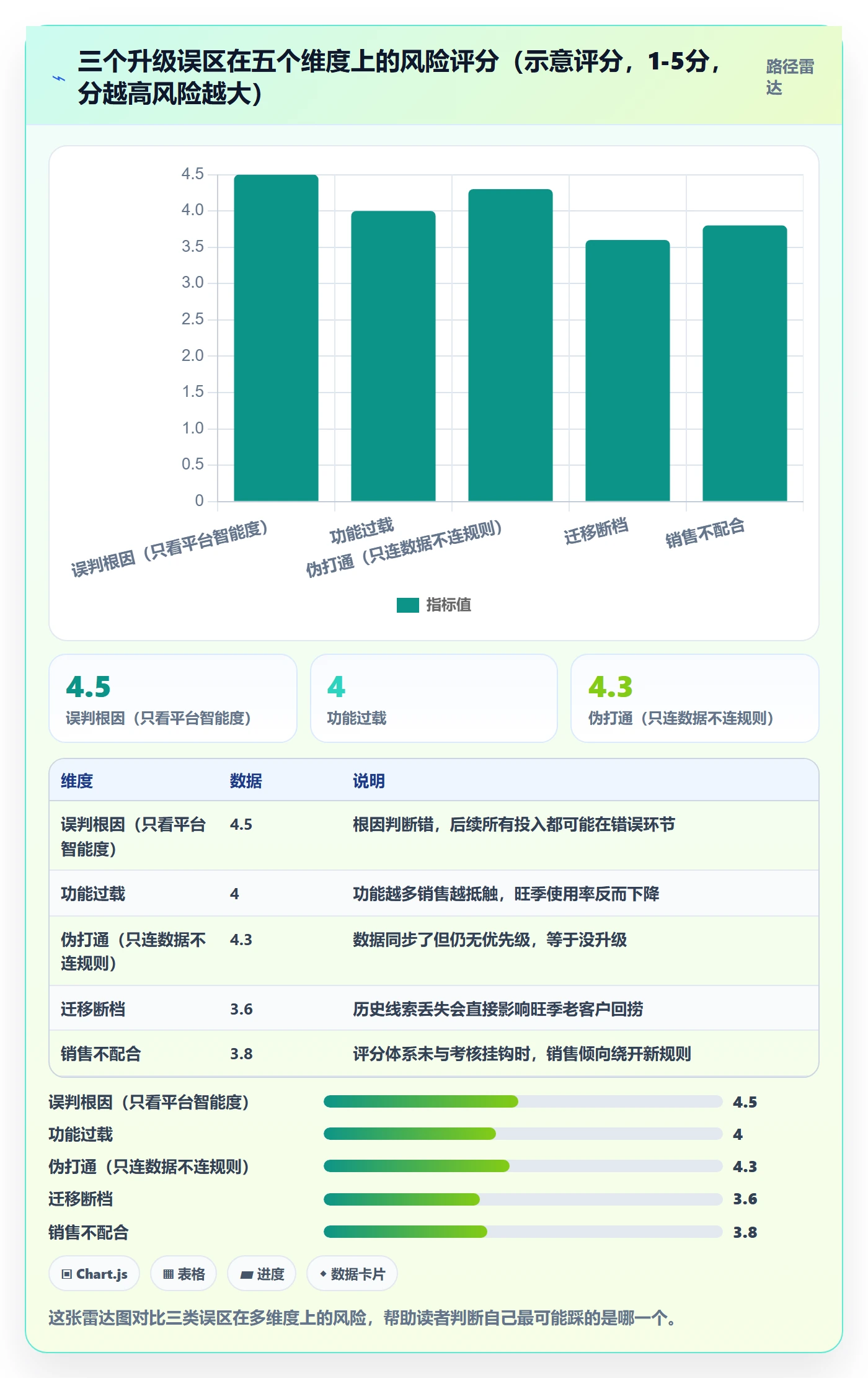The height and width of the screenshot is (1378, 868).
Task: Select table cell 根因判断错，后续所有投入都可能在错误环节
Action: [x=514, y=825]
